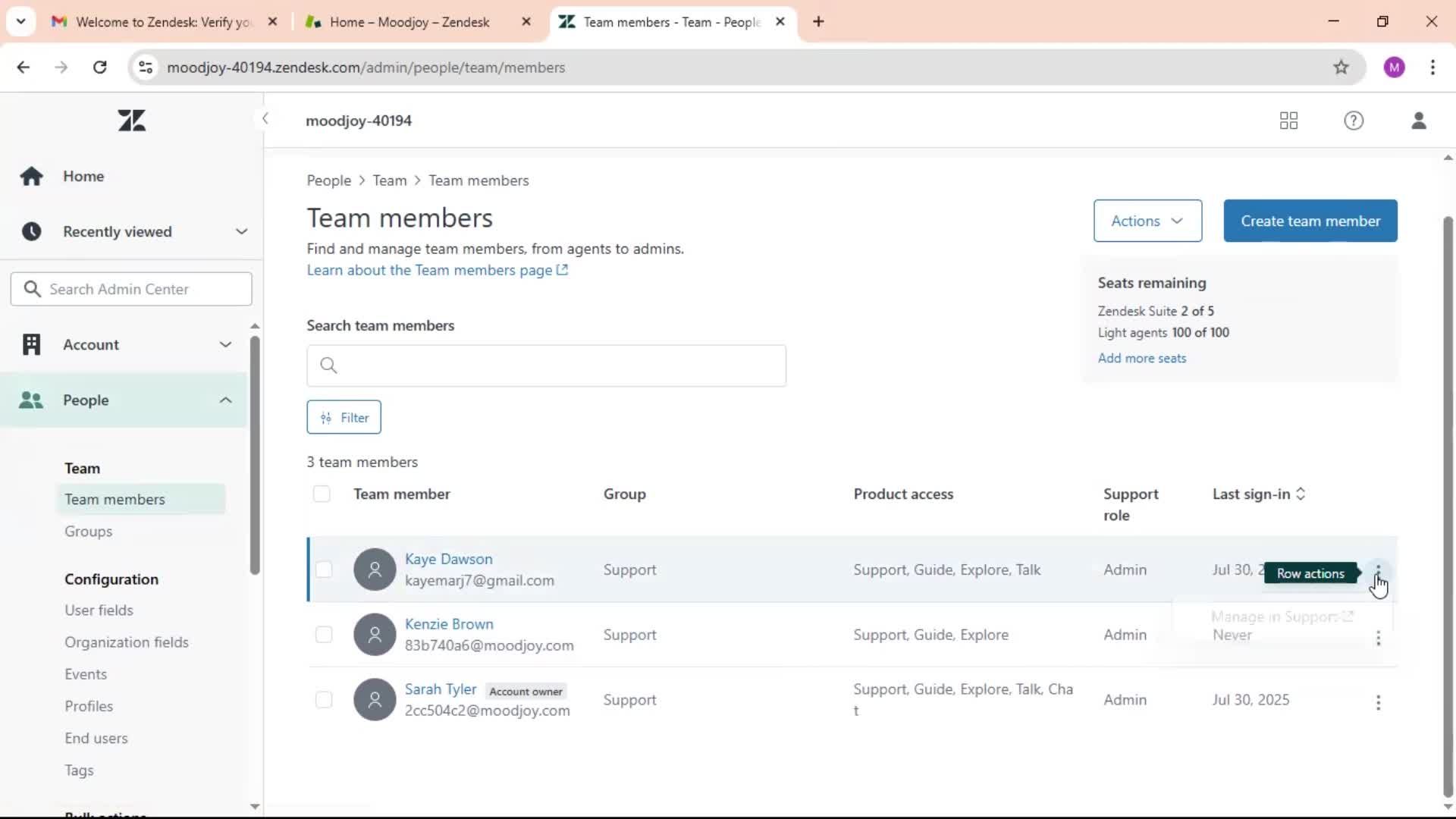Open End users in the sidebar
Screen dimensions: 1456x819
(x=96, y=738)
